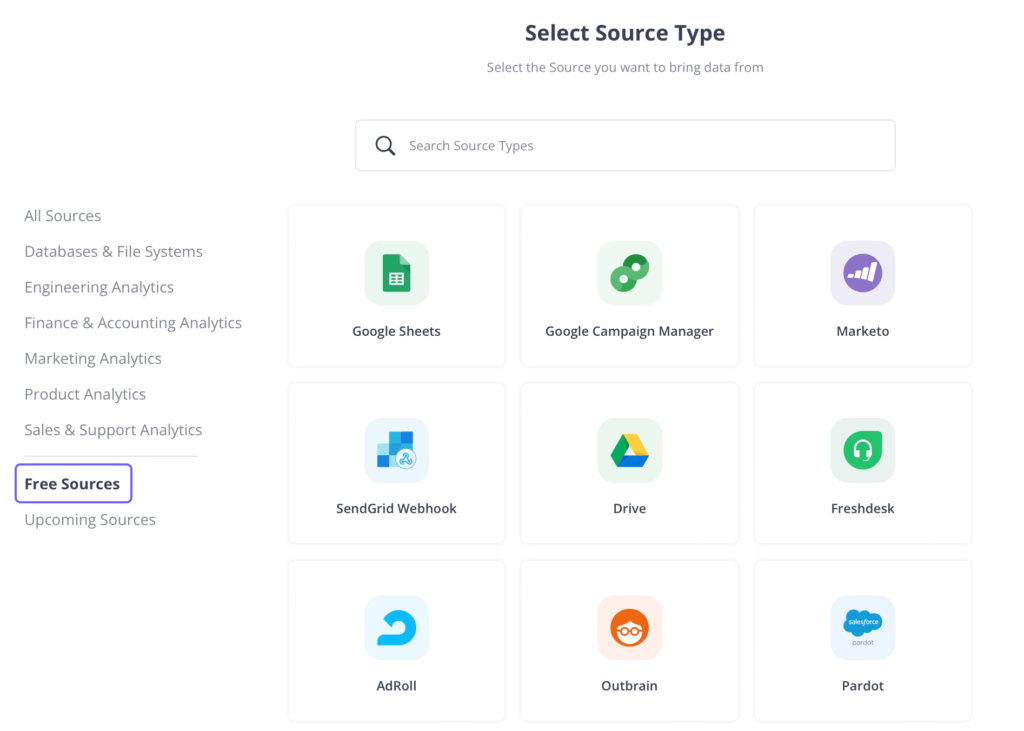Pick the AdRoll source icon
The width and height of the screenshot is (1024, 731).
pyautogui.click(x=396, y=627)
